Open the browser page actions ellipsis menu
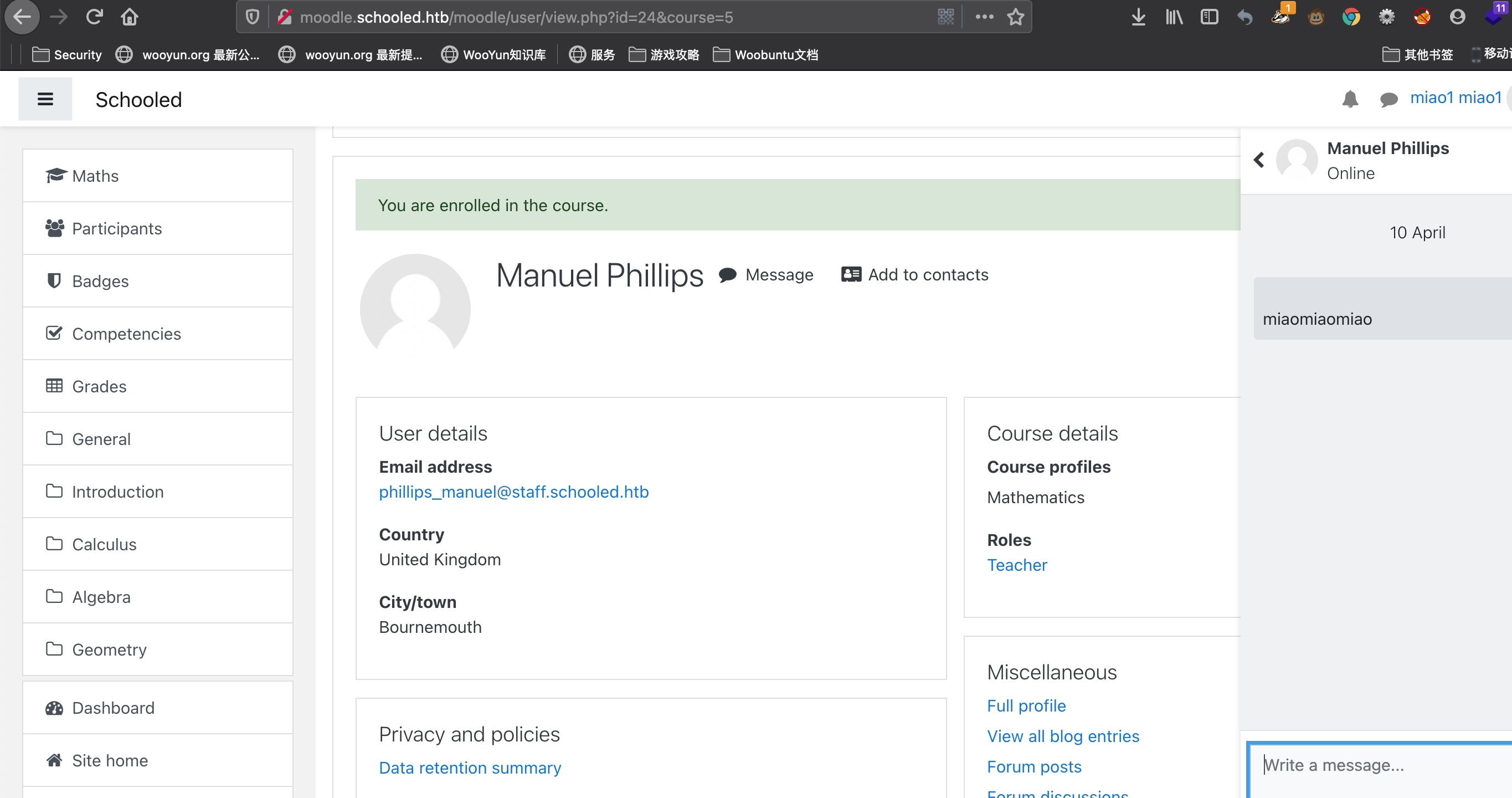 pyautogui.click(x=984, y=17)
